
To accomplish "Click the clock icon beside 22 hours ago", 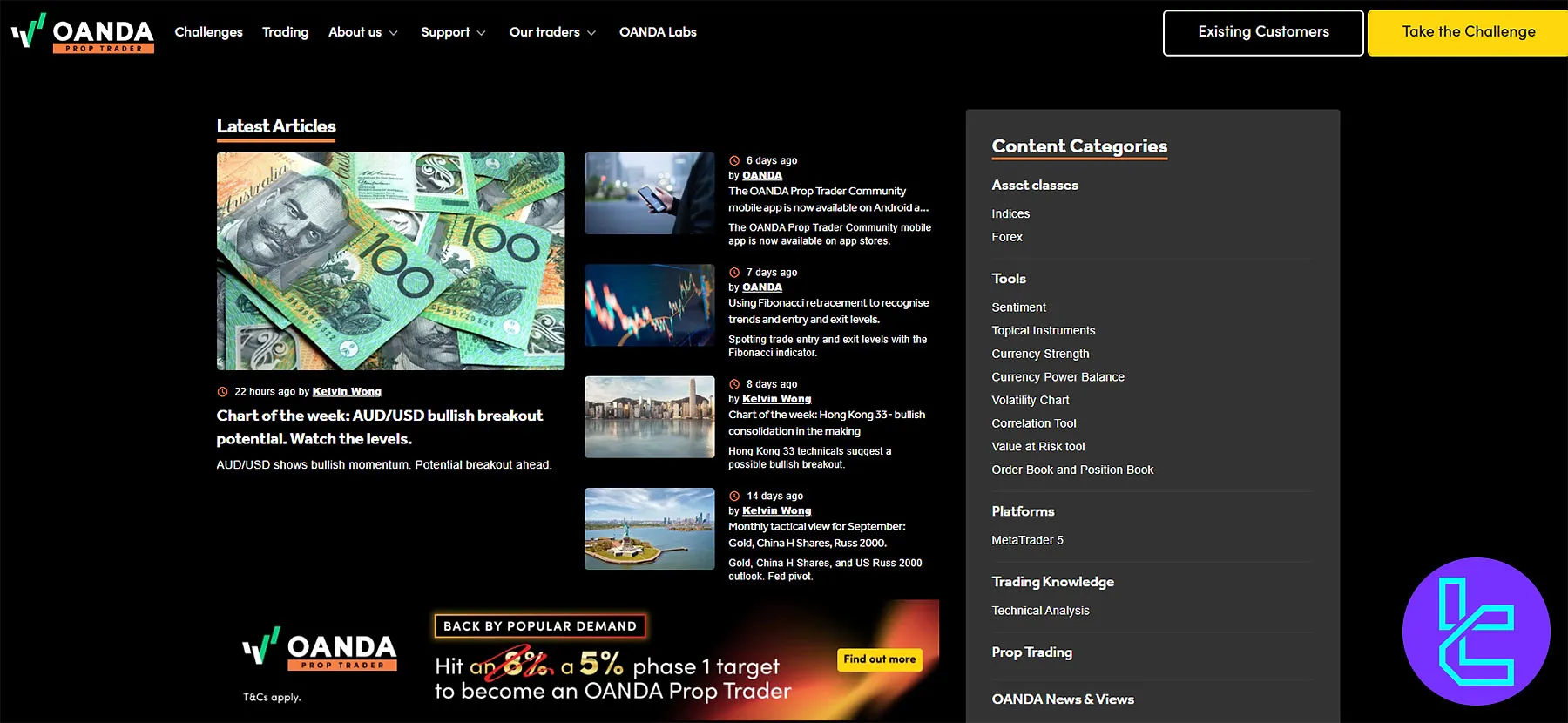I will 222,392.
